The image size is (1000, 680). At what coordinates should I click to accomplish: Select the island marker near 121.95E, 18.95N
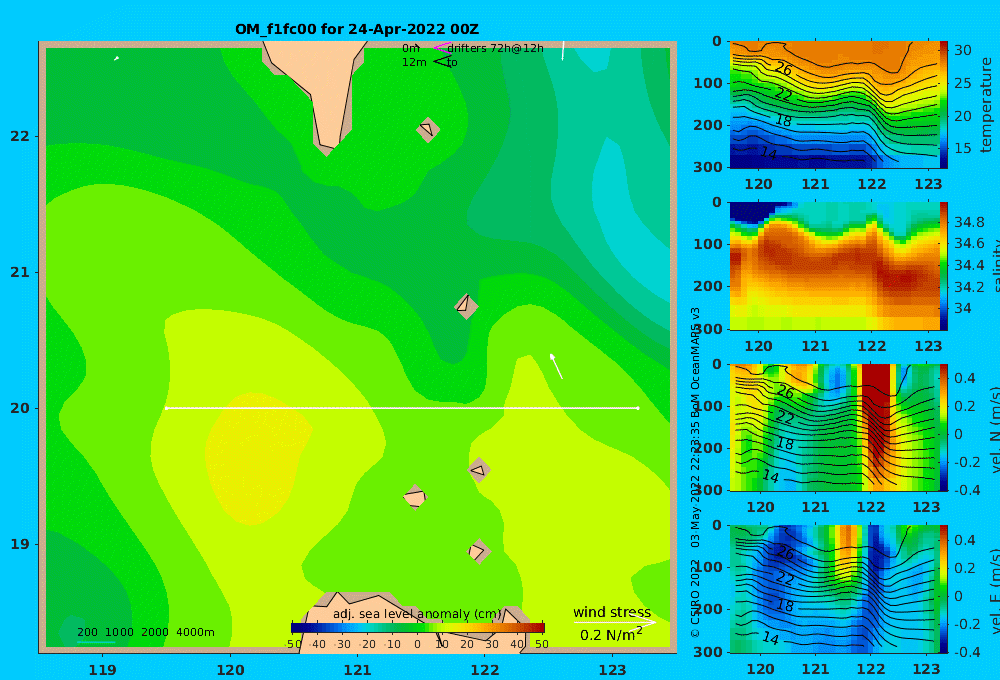point(478,551)
